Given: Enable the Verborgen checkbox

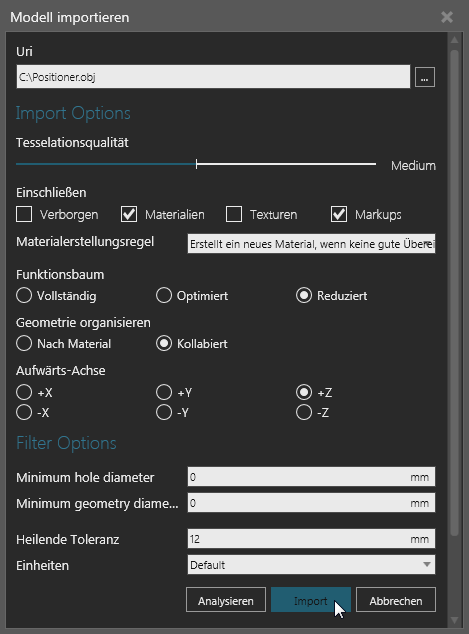Looking at the screenshot, I should coord(24,214).
